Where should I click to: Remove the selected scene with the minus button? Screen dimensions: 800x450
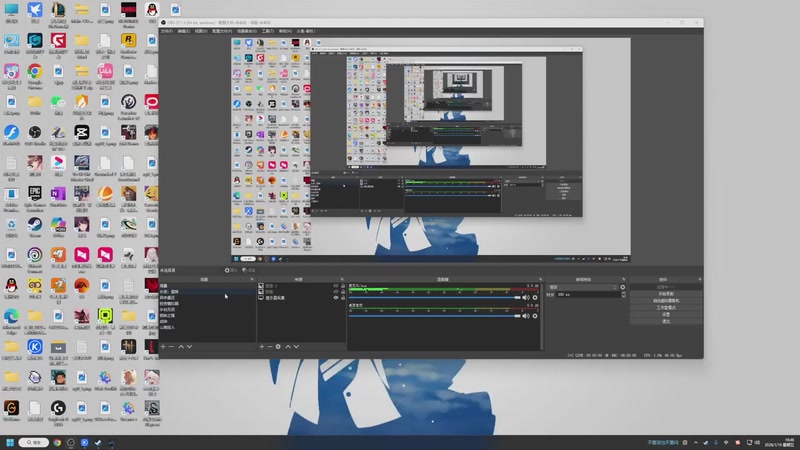point(171,346)
